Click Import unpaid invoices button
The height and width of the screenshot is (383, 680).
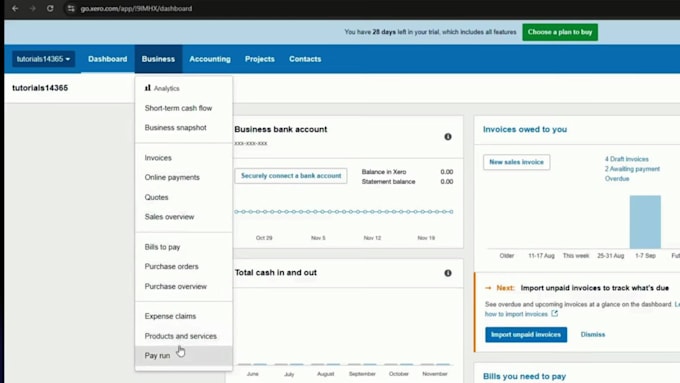click(x=526, y=334)
